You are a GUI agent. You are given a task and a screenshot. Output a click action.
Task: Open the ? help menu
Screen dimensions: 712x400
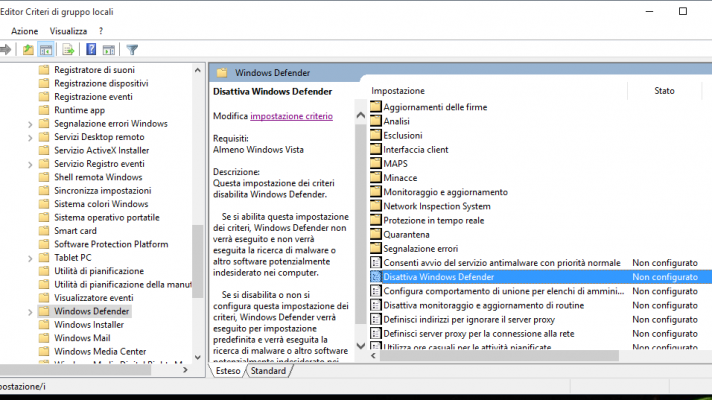pyautogui.click(x=101, y=31)
